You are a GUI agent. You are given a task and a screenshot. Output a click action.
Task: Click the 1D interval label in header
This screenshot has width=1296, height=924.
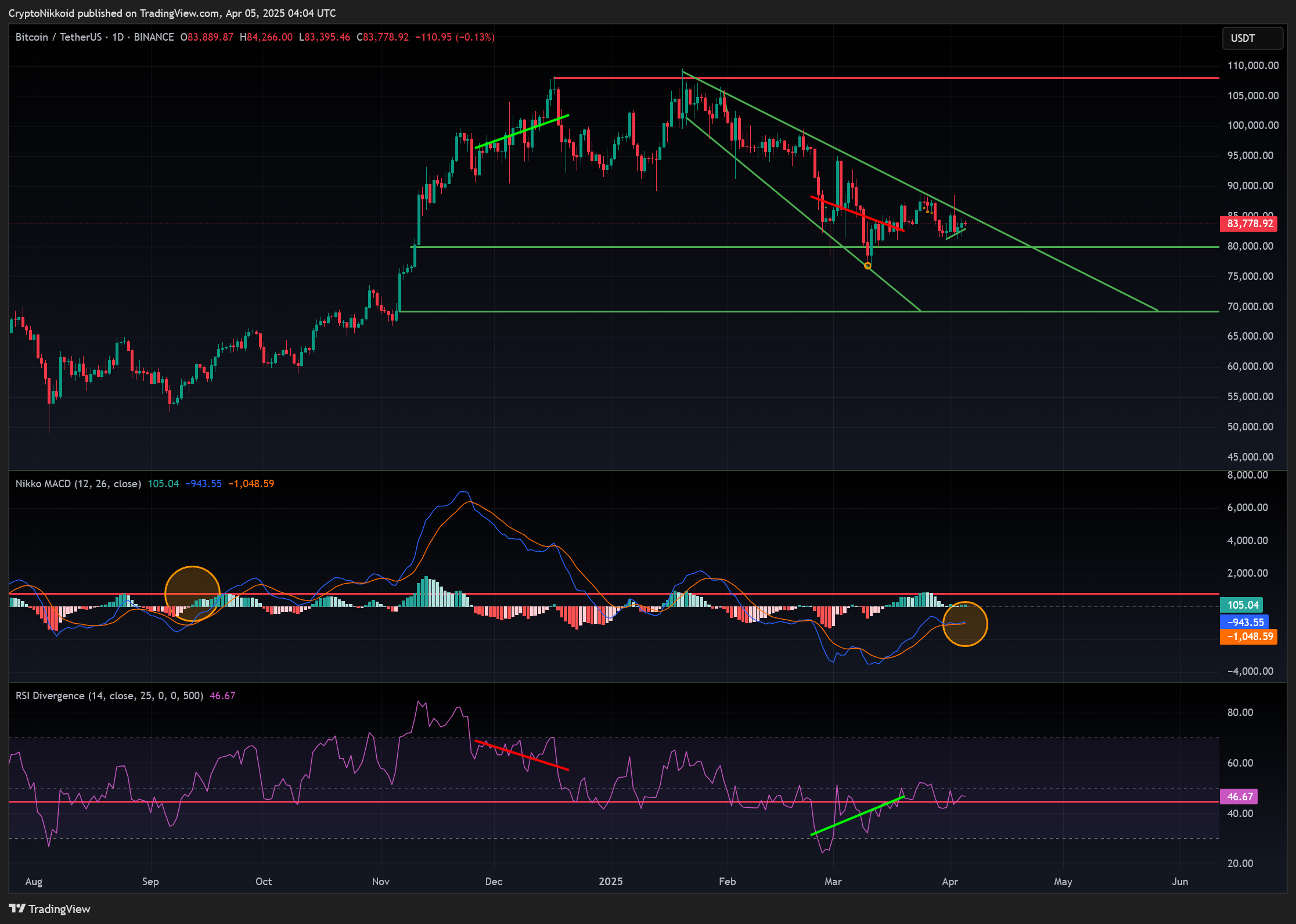pos(118,37)
